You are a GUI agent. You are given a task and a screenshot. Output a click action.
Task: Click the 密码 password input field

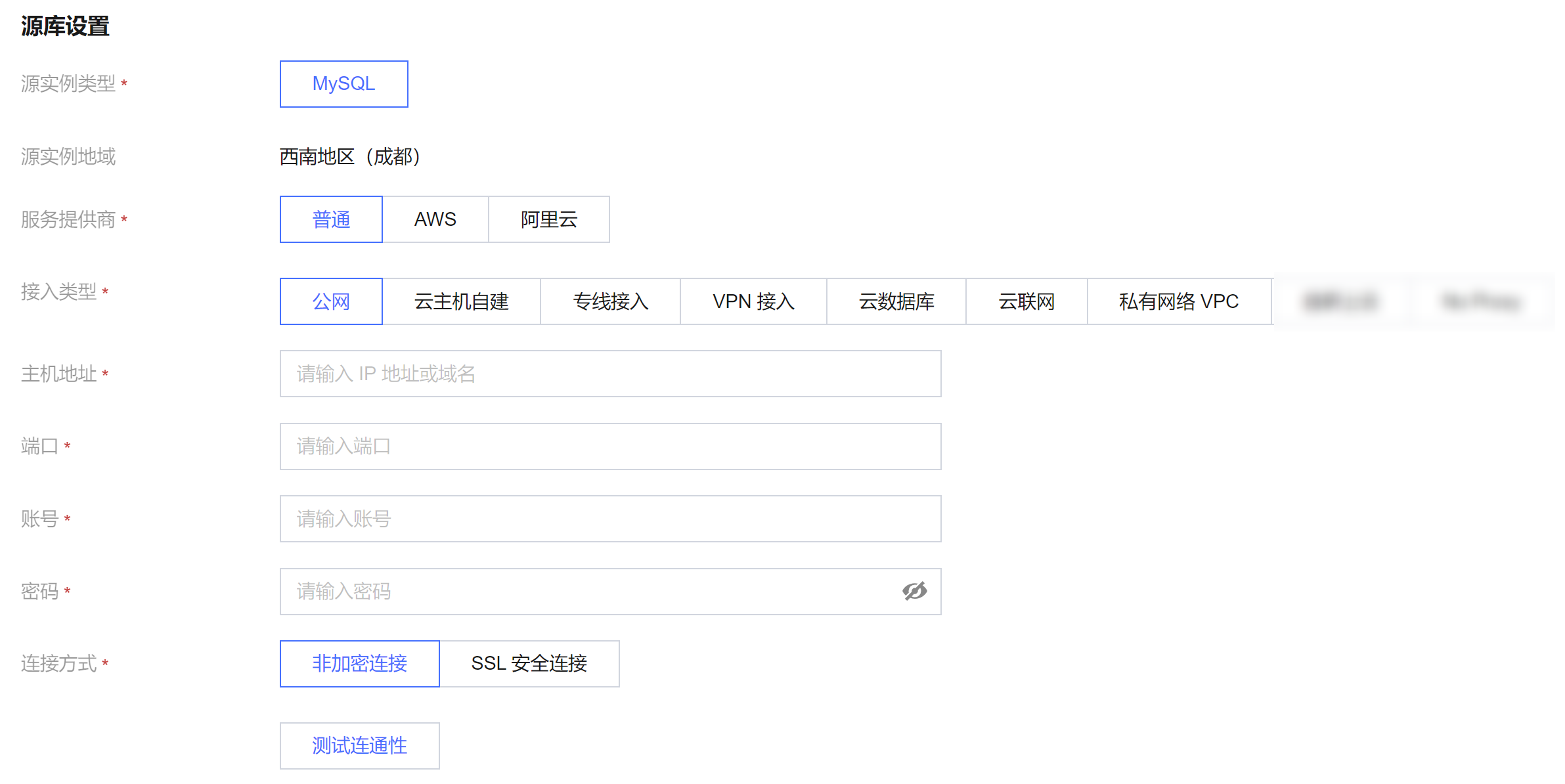click(x=591, y=591)
